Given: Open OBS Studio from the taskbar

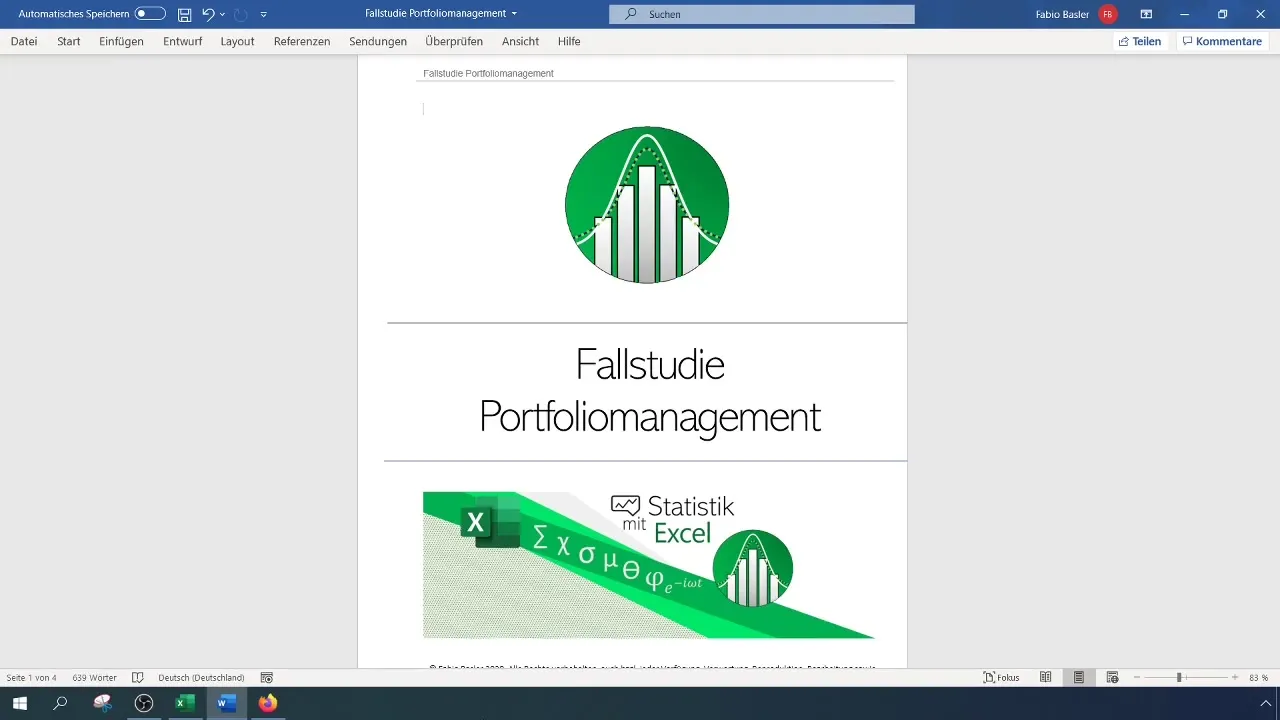Looking at the screenshot, I should [144, 703].
